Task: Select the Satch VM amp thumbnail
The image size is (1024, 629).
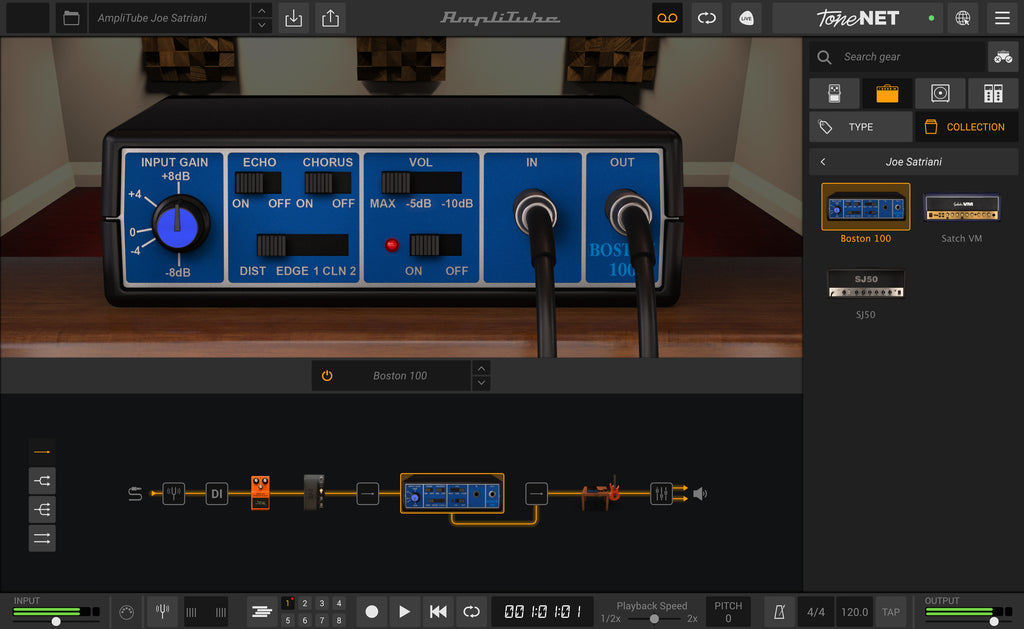Action: tap(961, 208)
